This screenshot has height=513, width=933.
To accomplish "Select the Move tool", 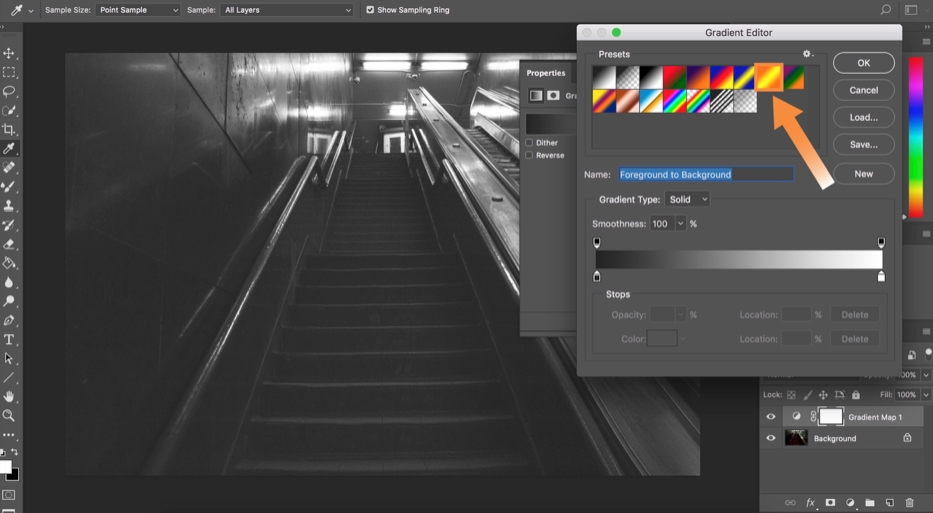I will point(9,54).
